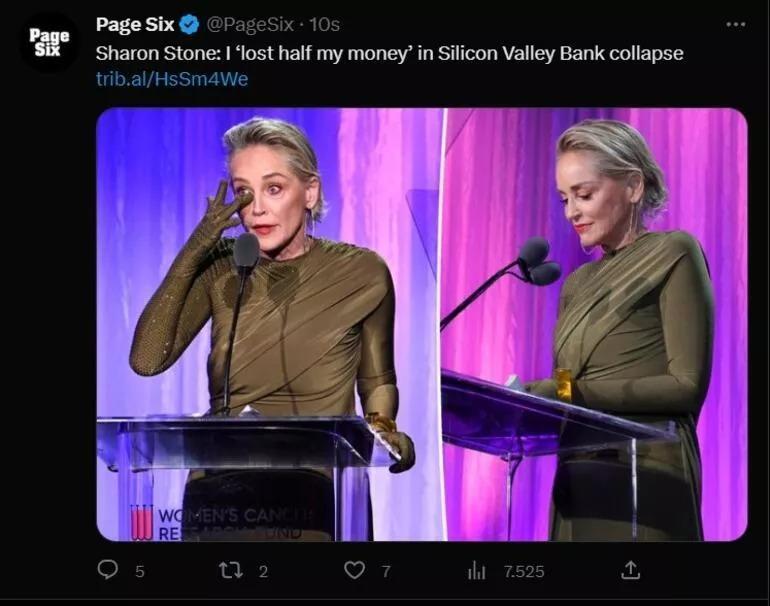770x606 pixels.
Task: Click the retweet arrows icon
Action: (231, 570)
